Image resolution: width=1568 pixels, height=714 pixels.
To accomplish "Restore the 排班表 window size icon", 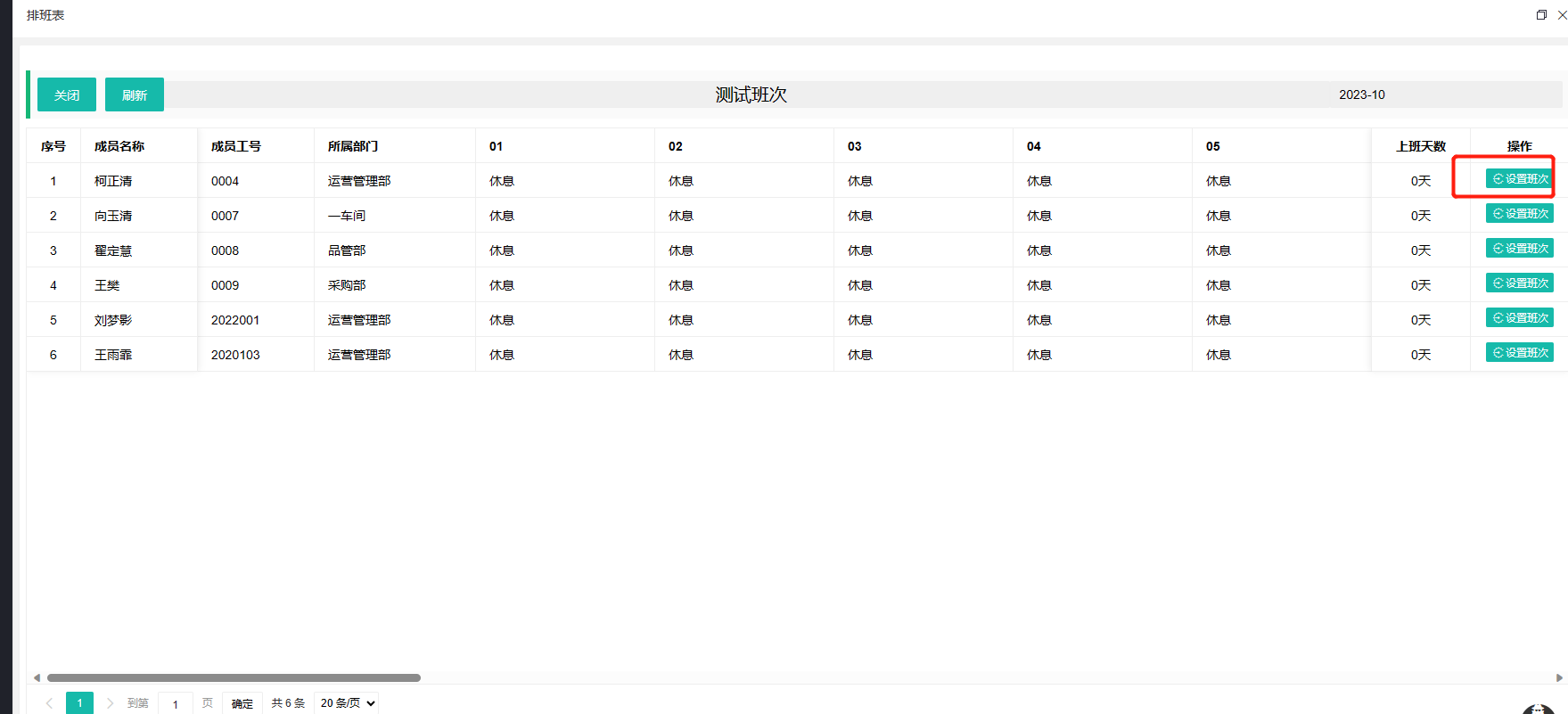I will [x=1540, y=15].
